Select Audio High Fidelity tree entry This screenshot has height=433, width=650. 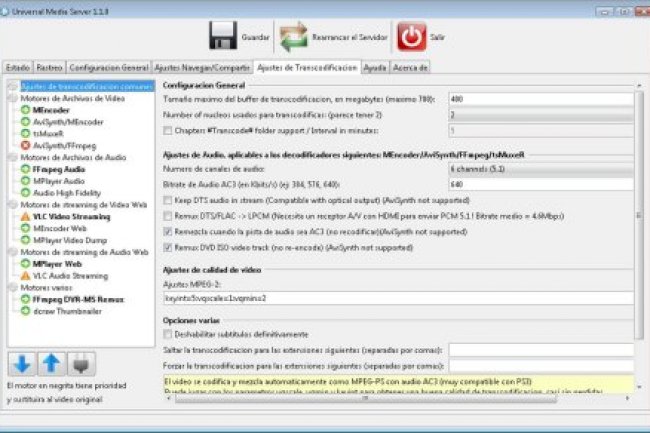pos(67,193)
